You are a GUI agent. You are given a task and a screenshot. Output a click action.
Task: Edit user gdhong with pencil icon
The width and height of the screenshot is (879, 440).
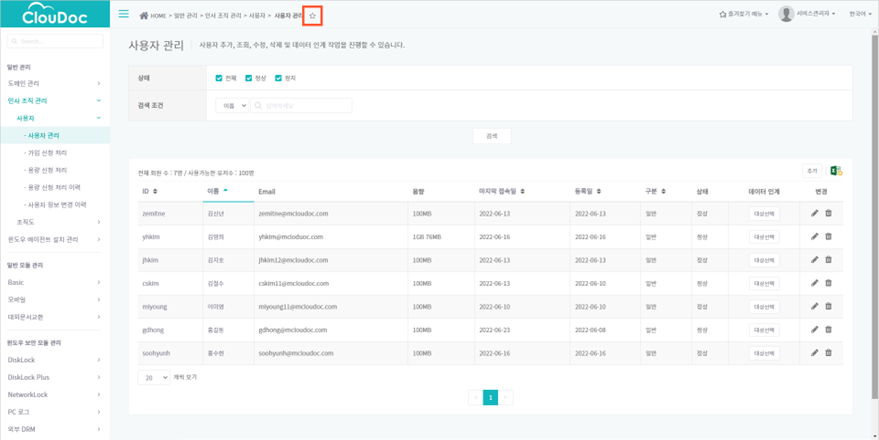[x=815, y=329]
